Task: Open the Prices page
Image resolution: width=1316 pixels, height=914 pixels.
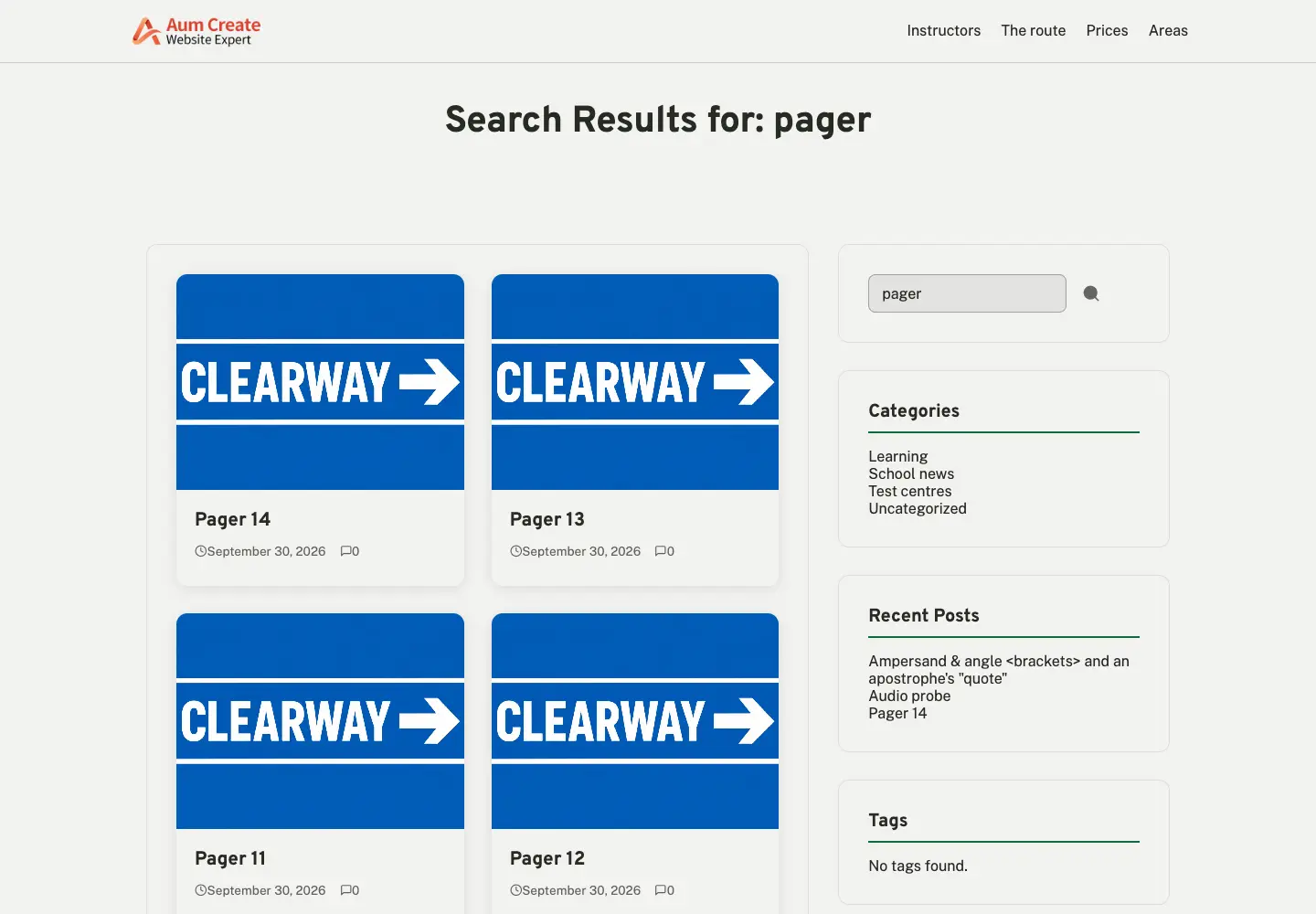Action: 1107,30
